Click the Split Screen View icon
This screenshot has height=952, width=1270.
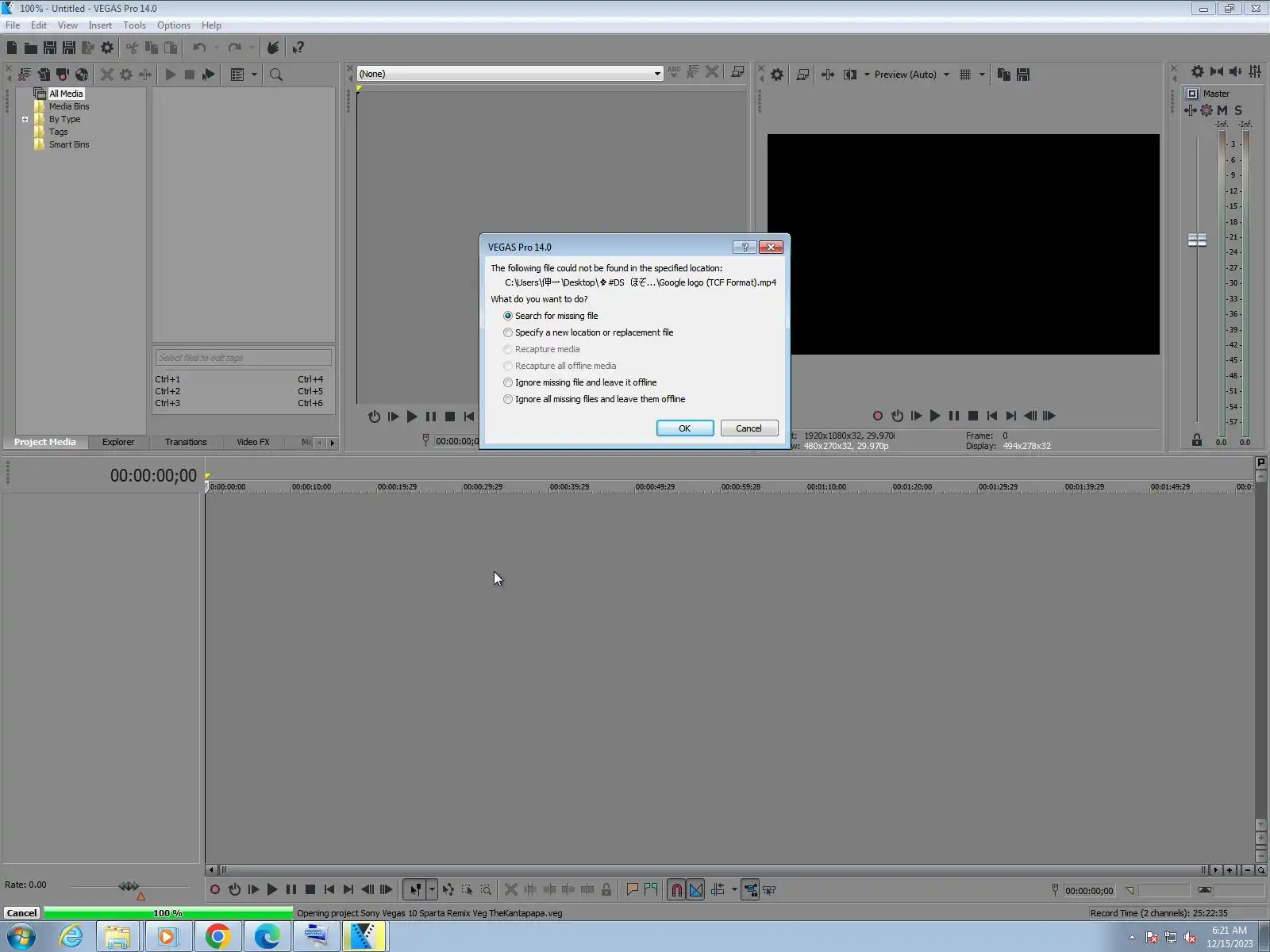pos(850,75)
